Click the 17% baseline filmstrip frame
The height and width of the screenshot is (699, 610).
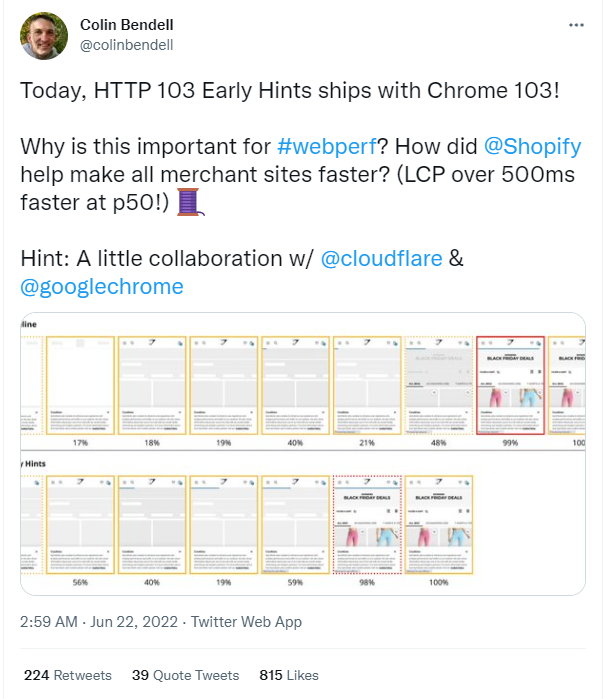point(80,385)
